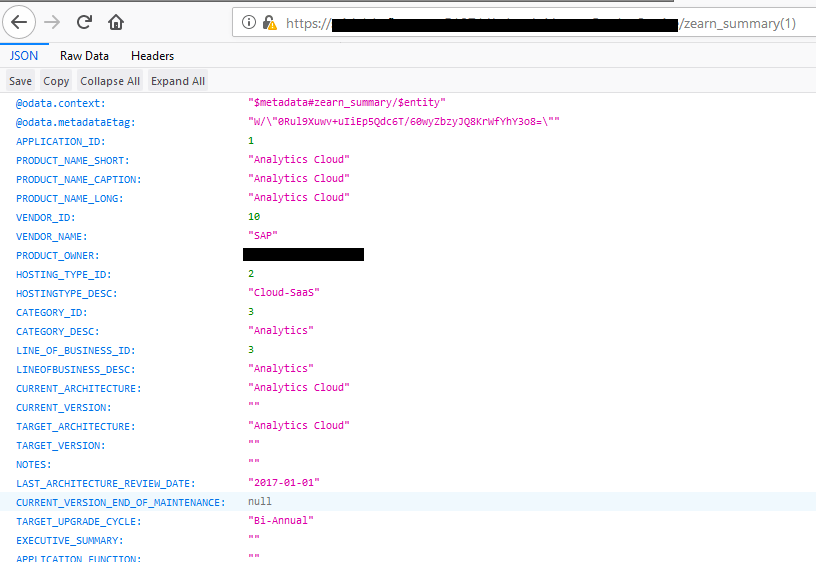The width and height of the screenshot is (816, 562).
Task: Select the HOSTING_TYPE_ID key
Action: click(x=63, y=274)
